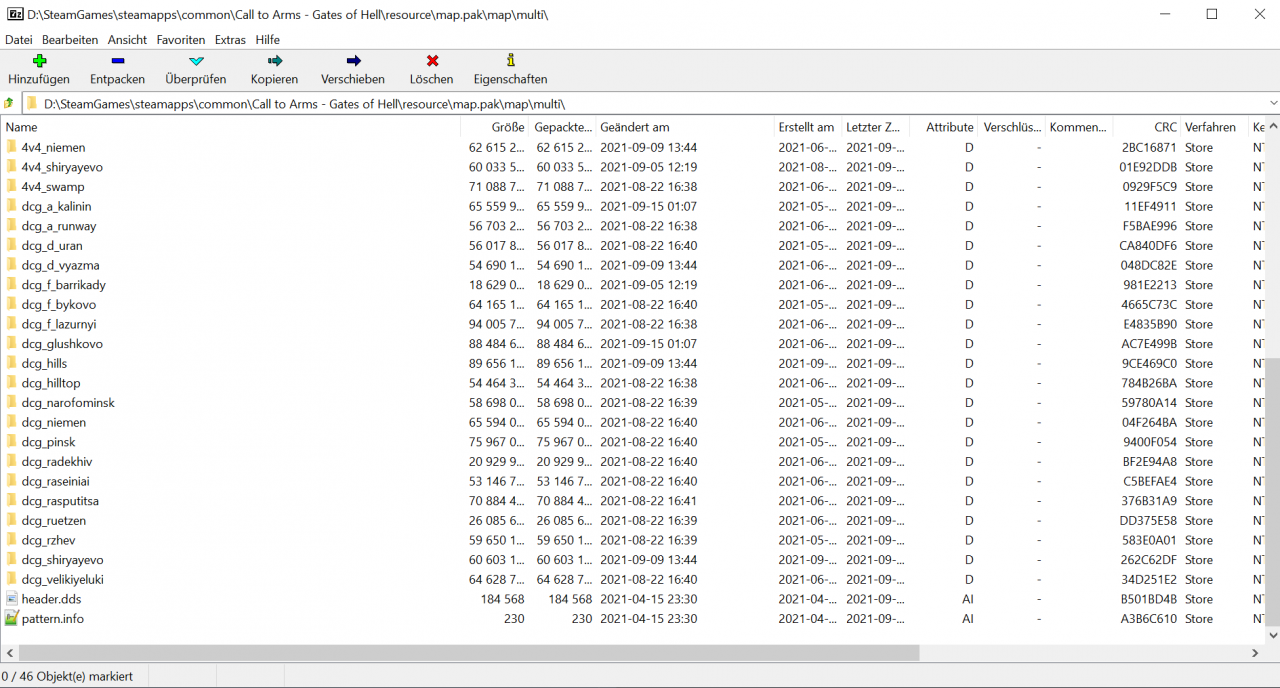
Task: Click the Überprüfen (test) toolbar icon
Action: (195, 62)
